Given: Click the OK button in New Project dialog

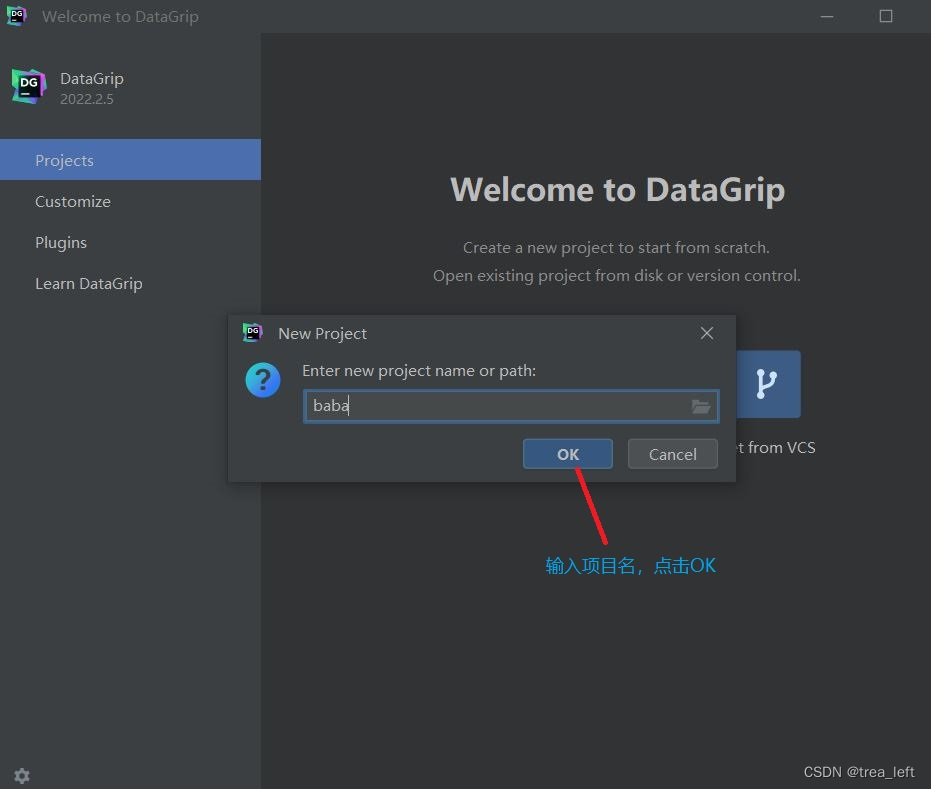Looking at the screenshot, I should (567, 454).
